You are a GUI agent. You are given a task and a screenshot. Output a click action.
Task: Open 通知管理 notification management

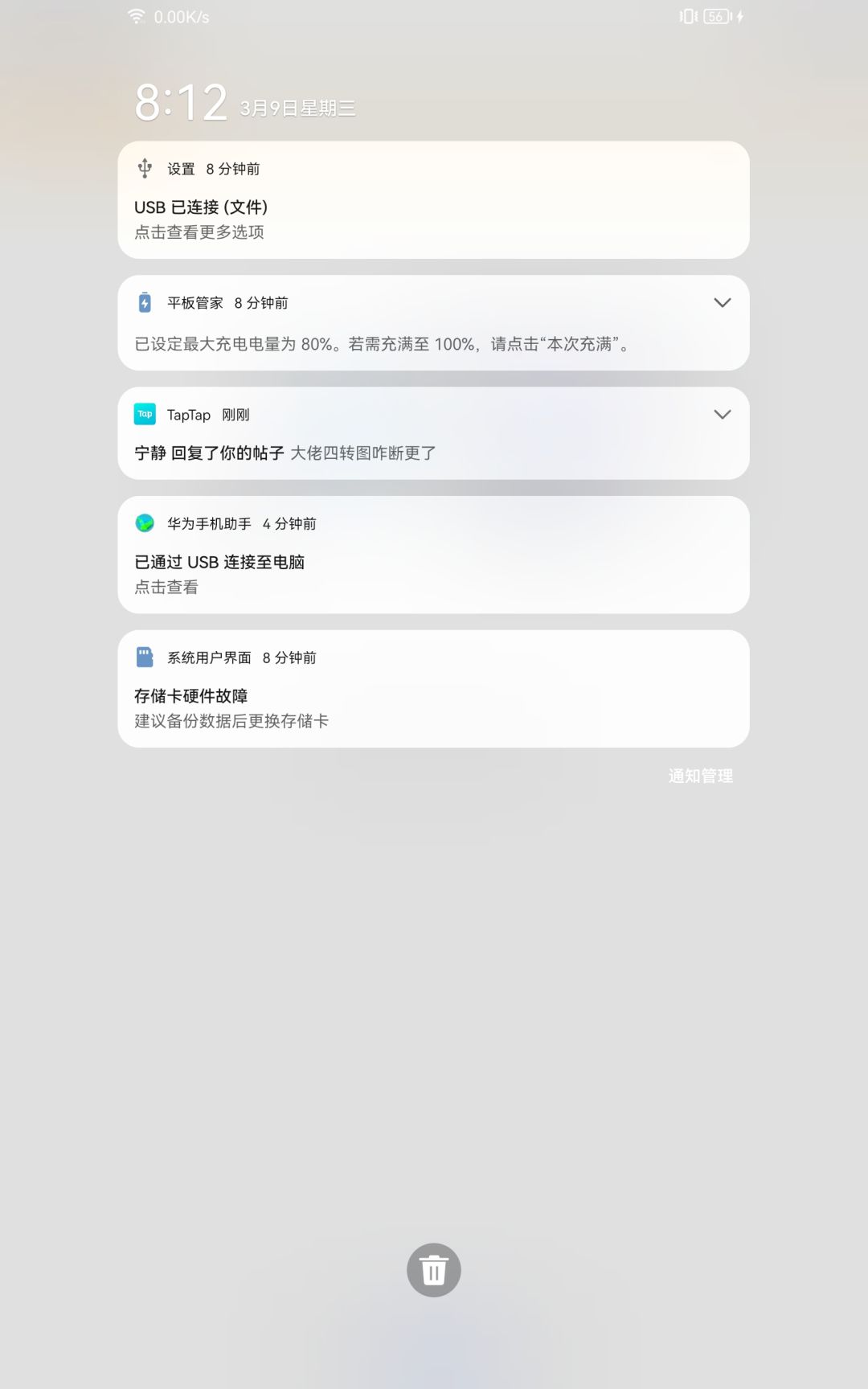(x=700, y=776)
